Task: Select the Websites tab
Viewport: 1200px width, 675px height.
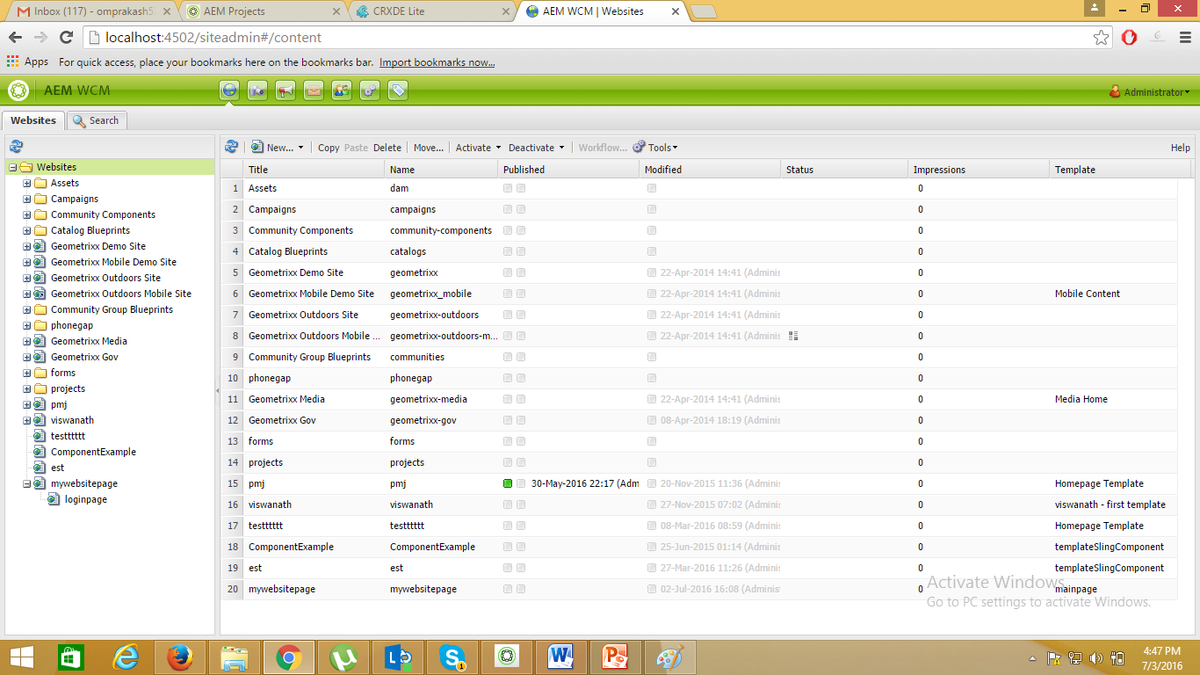Action: pos(34,120)
